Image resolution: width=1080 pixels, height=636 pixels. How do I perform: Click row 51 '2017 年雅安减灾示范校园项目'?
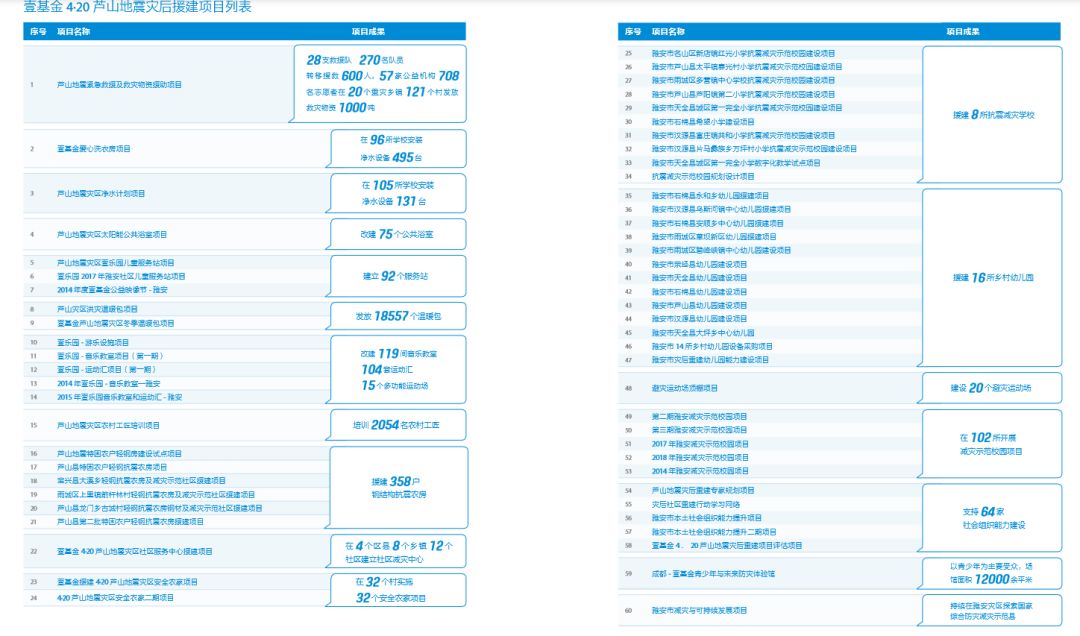click(x=700, y=444)
